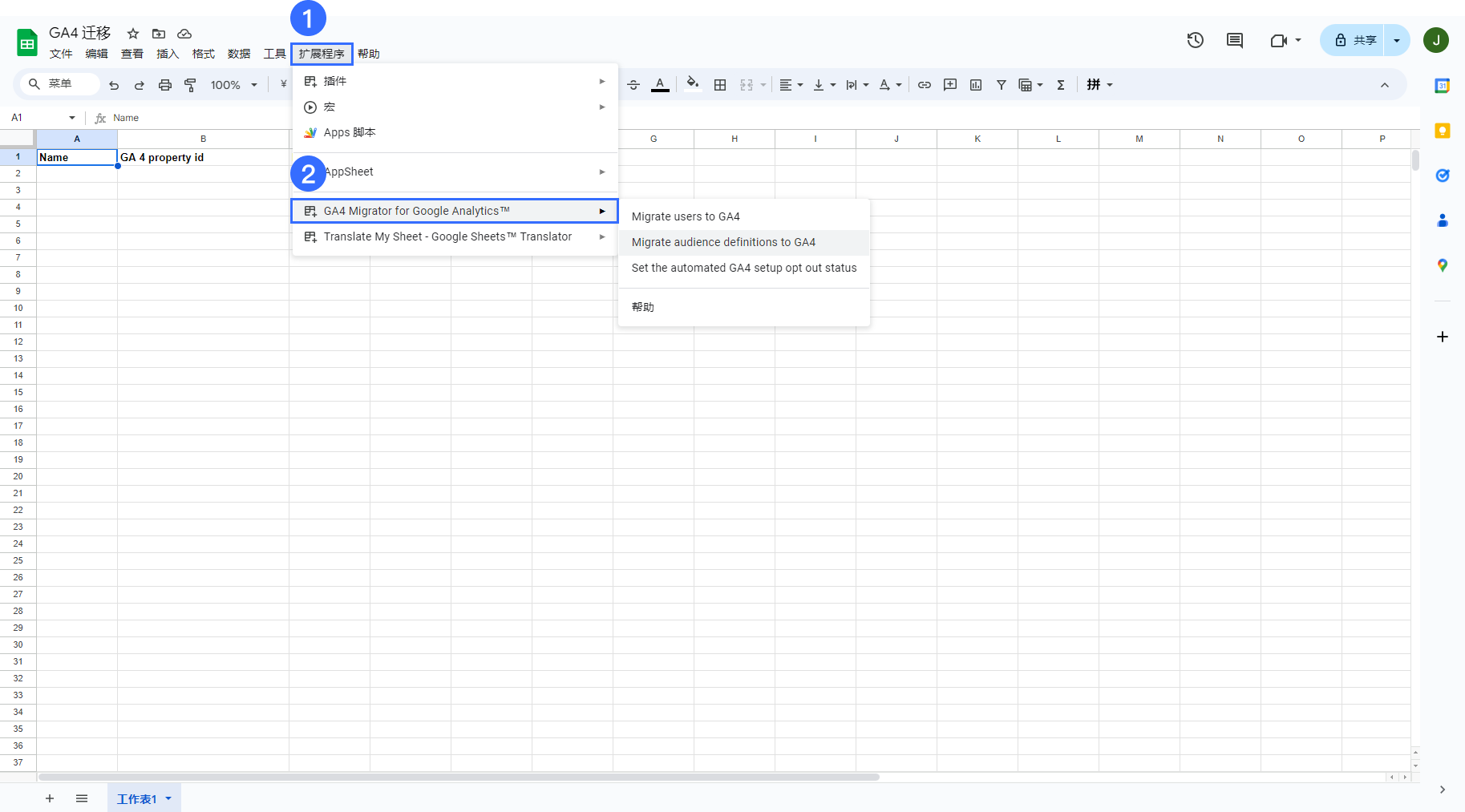Open Apps 脚本 menu entry

[x=455, y=132]
